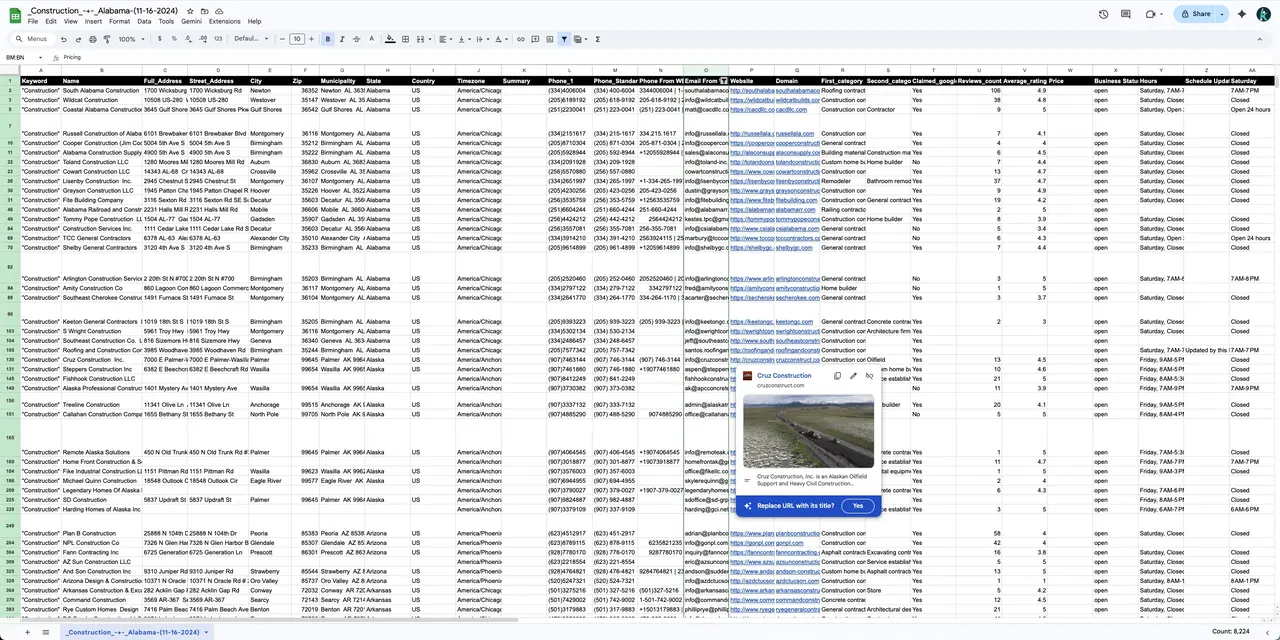Screen dimensions: 1280x640
Task: Toggle bold formatting
Action: tap(327, 38)
